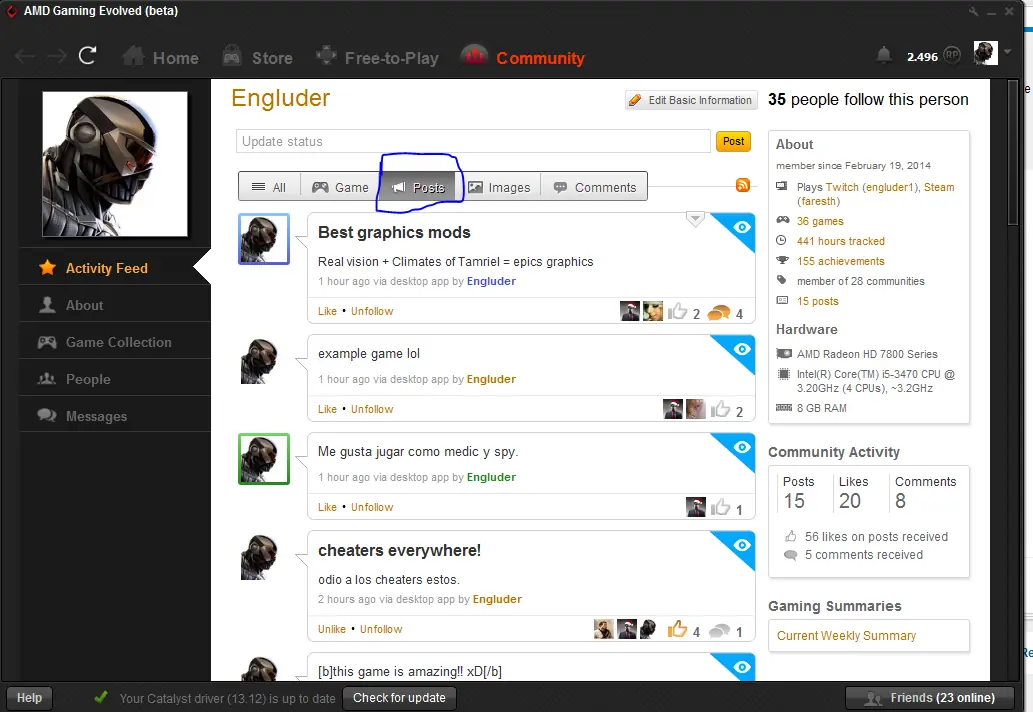Click the RP reward points icon
1033x712 pixels.
click(x=952, y=56)
